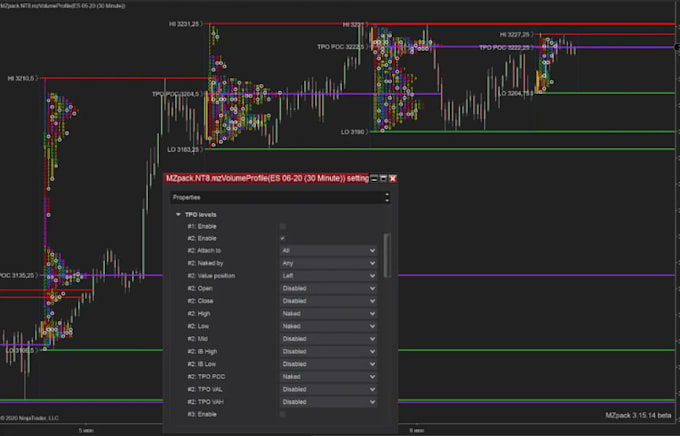Tick the #3: Enable checkbox

pyautogui.click(x=283, y=414)
